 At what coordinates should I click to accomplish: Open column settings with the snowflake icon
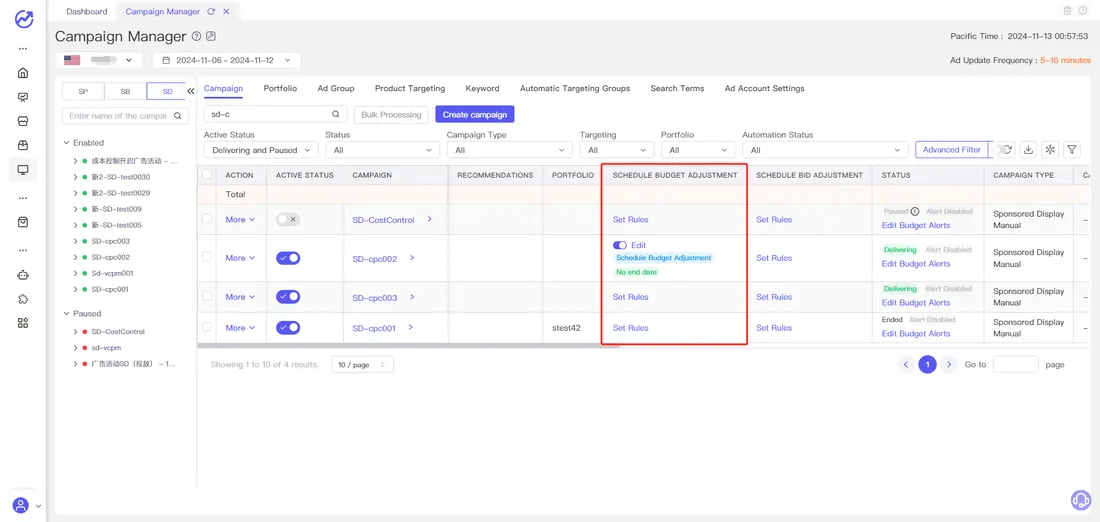[x=1049, y=149]
